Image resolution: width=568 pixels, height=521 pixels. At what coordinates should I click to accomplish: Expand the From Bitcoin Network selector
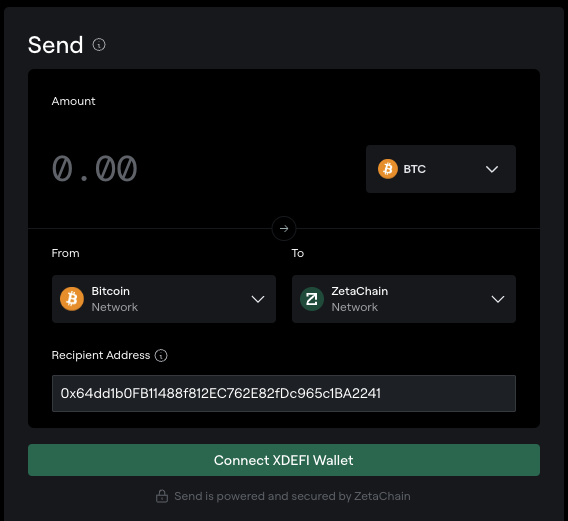pyautogui.click(x=164, y=299)
